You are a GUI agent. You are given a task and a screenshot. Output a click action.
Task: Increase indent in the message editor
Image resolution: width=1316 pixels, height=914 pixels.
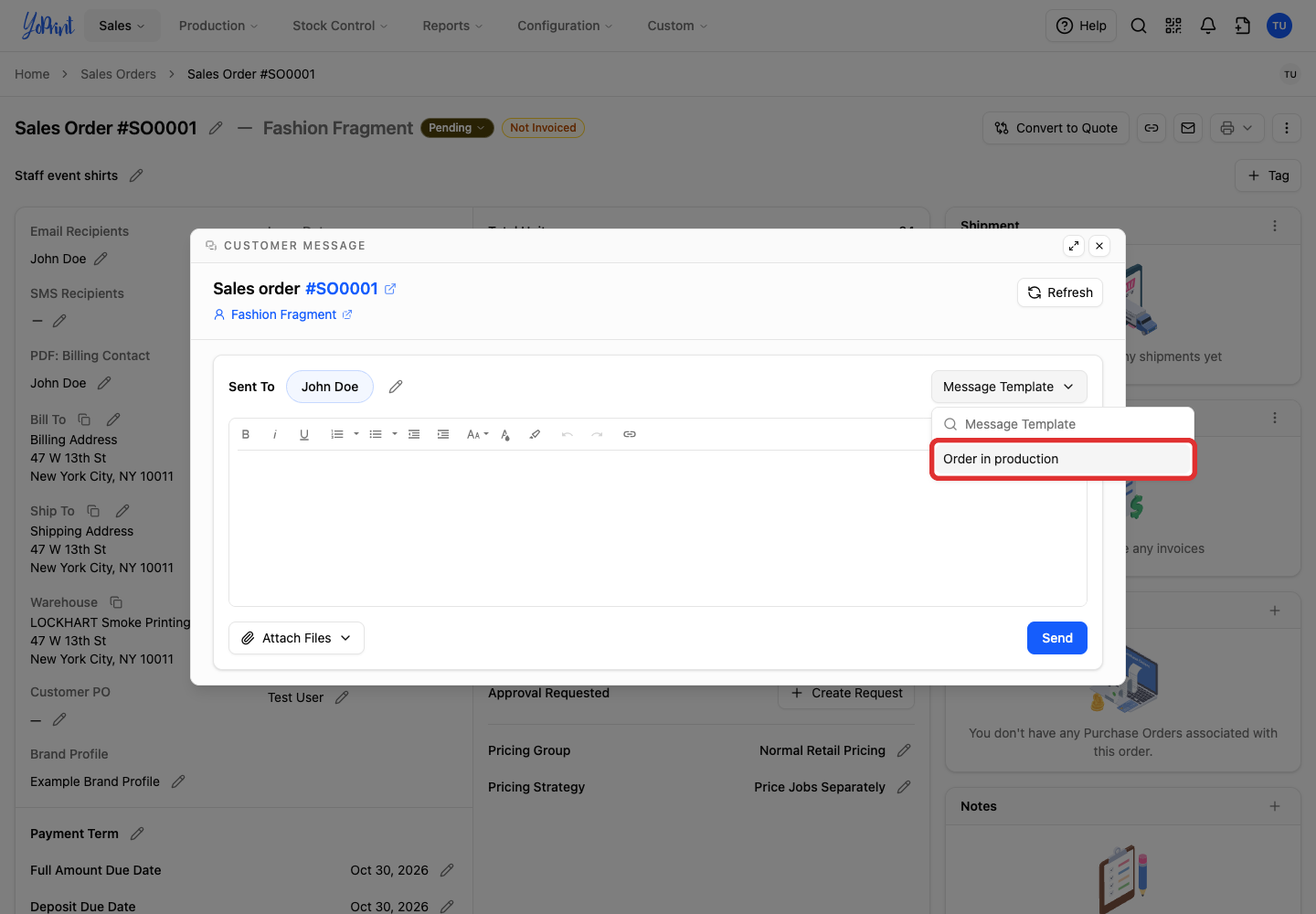(443, 434)
